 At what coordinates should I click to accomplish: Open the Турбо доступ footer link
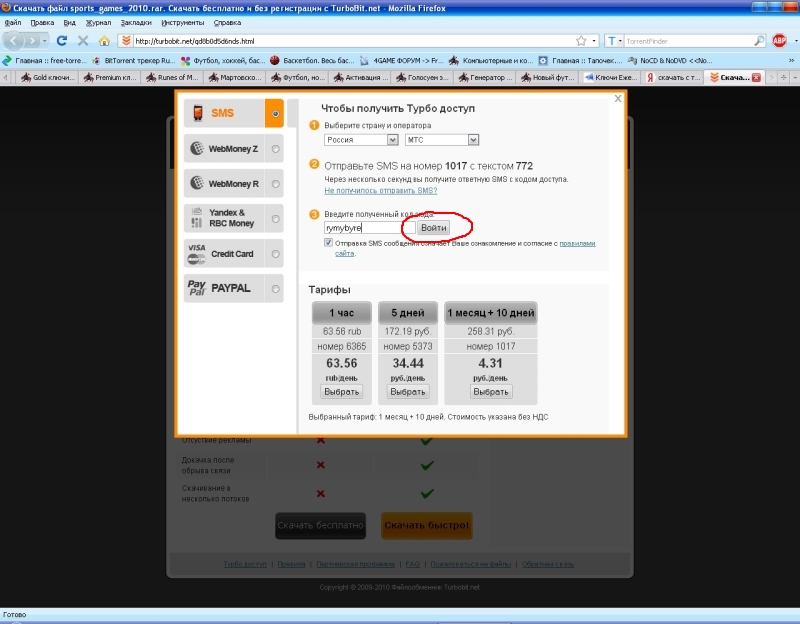pos(245,564)
